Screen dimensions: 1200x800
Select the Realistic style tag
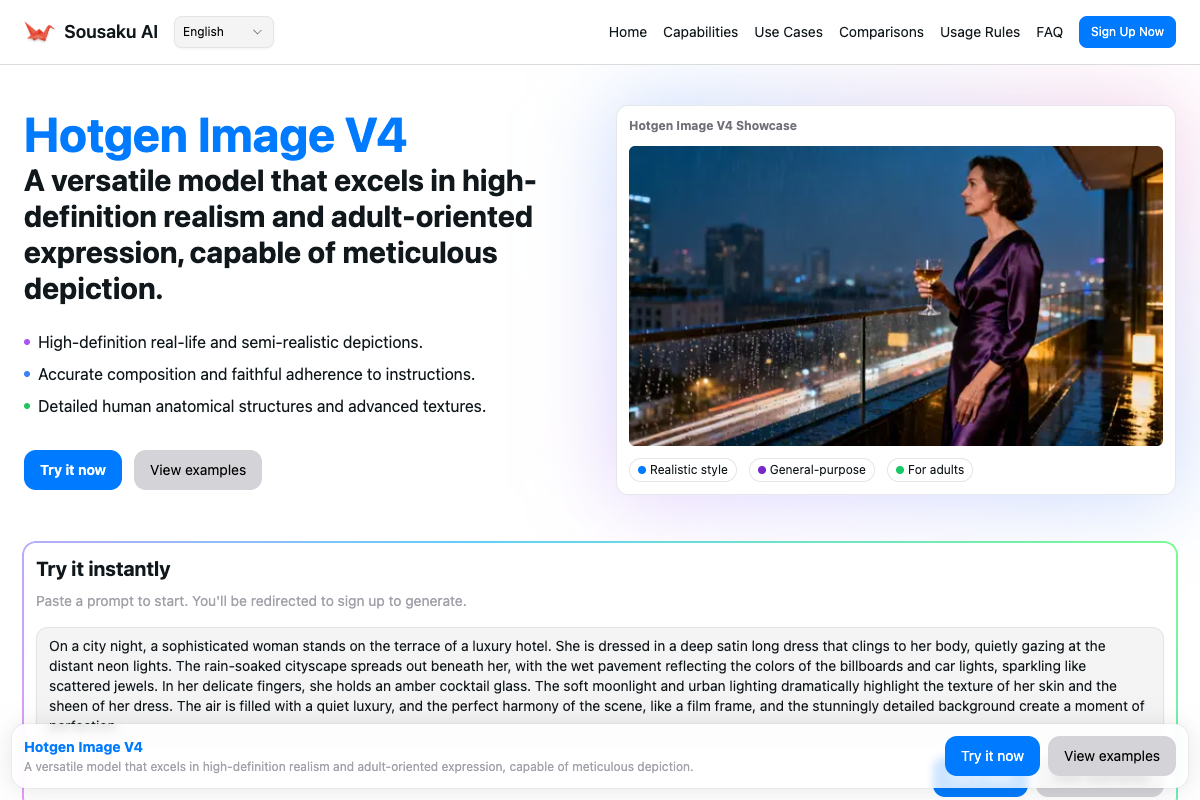(683, 470)
